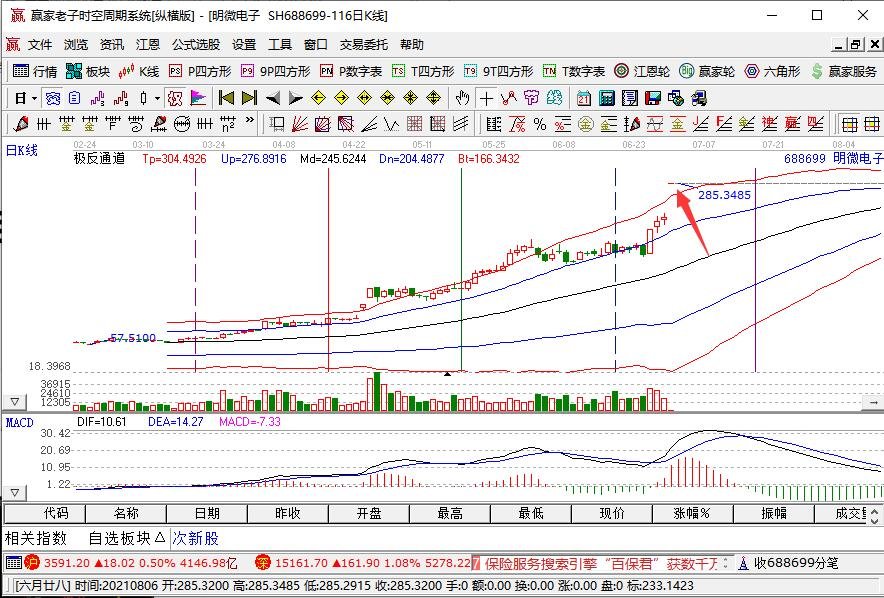This screenshot has height=598, width=884.
Task: Open the calendar icon showing 21
Action: [x=584, y=99]
